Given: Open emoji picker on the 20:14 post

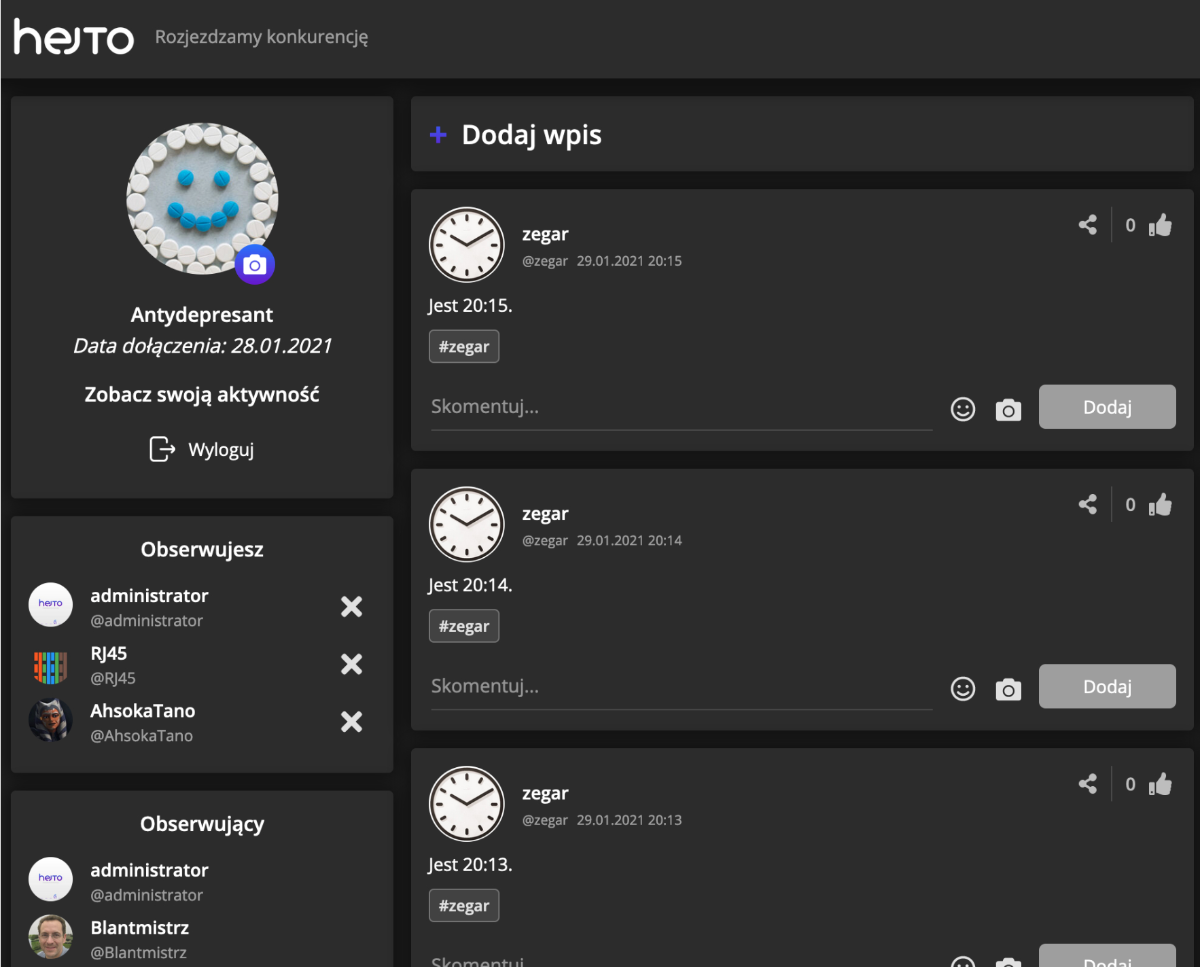Looking at the screenshot, I should click(x=962, y=689).
